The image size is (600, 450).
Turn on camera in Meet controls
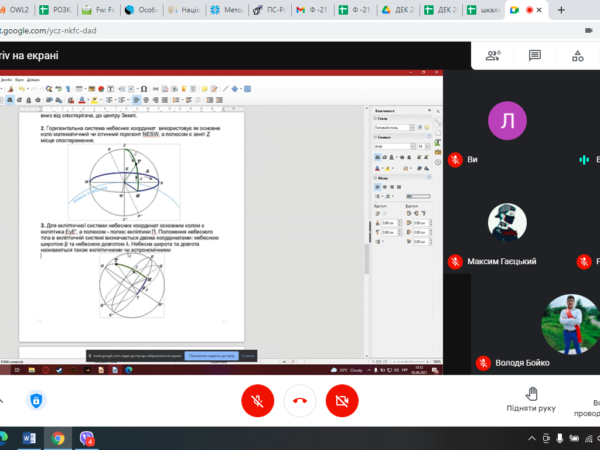[341, 400]
